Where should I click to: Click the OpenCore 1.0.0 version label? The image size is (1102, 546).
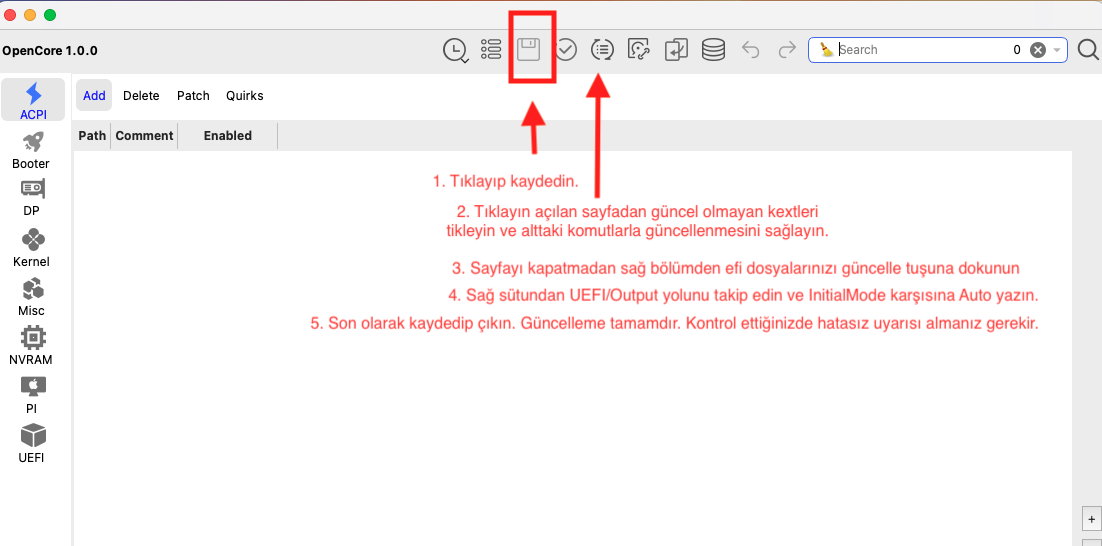click(x=50, y=51)
